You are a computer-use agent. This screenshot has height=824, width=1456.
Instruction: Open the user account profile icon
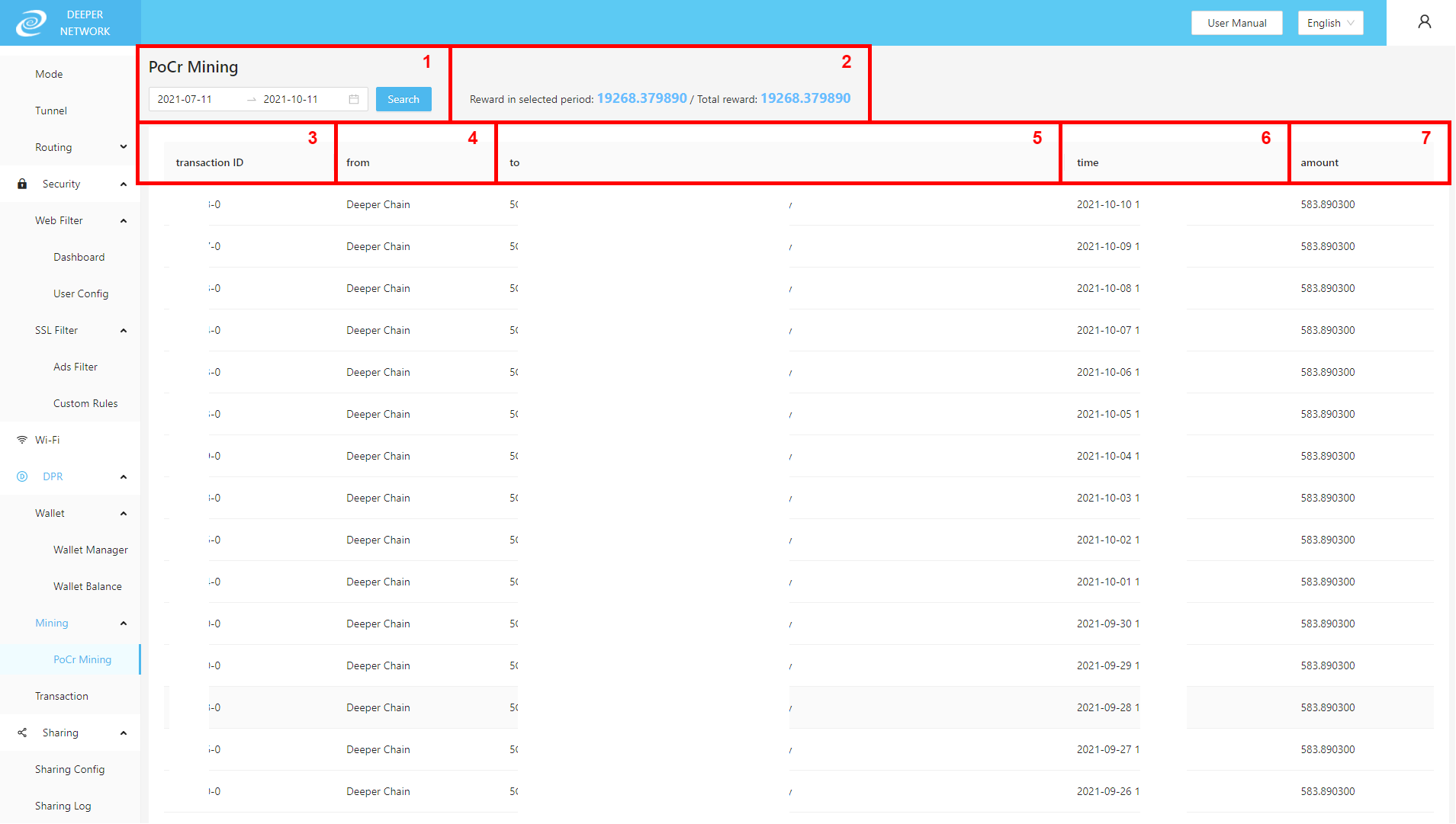[x=1424, y=22]
